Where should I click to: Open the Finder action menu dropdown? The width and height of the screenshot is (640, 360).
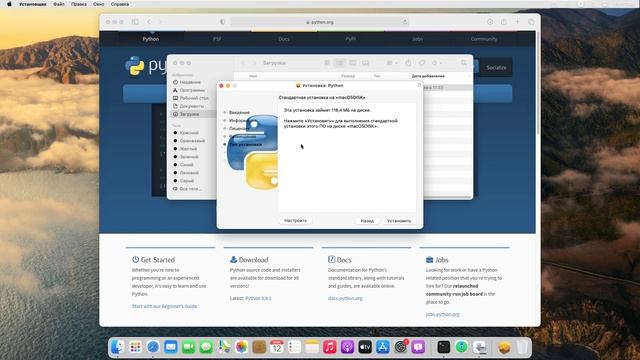436,63
